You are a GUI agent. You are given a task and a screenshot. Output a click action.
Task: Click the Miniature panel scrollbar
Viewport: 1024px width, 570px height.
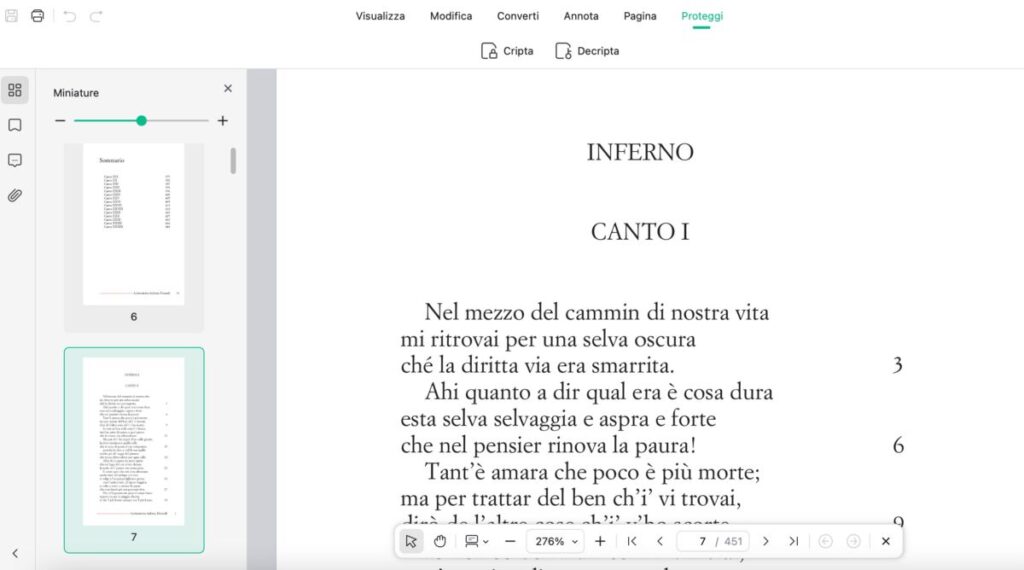coord(233,161)
